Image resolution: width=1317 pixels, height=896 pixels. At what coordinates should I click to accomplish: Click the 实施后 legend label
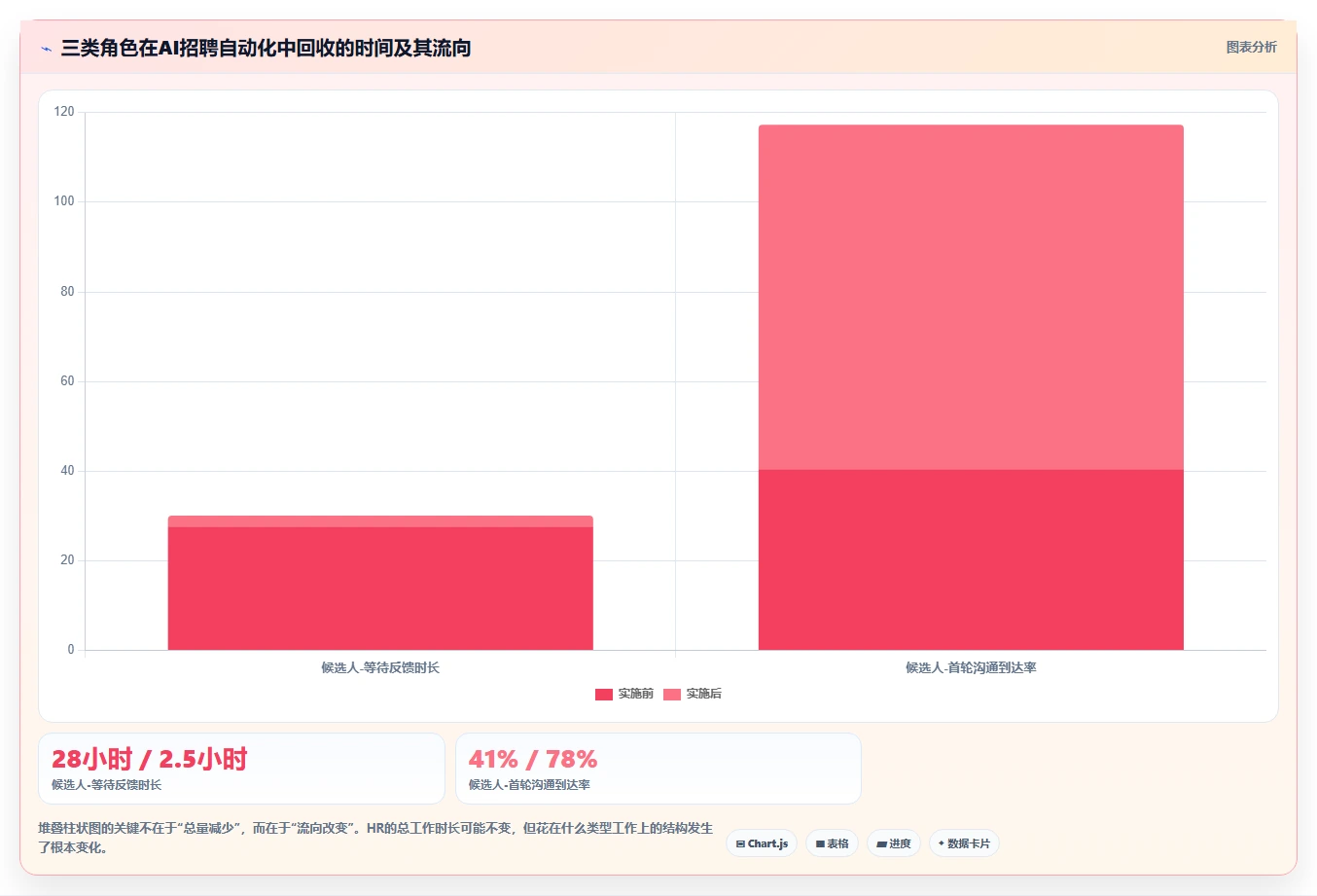[704, 694]
